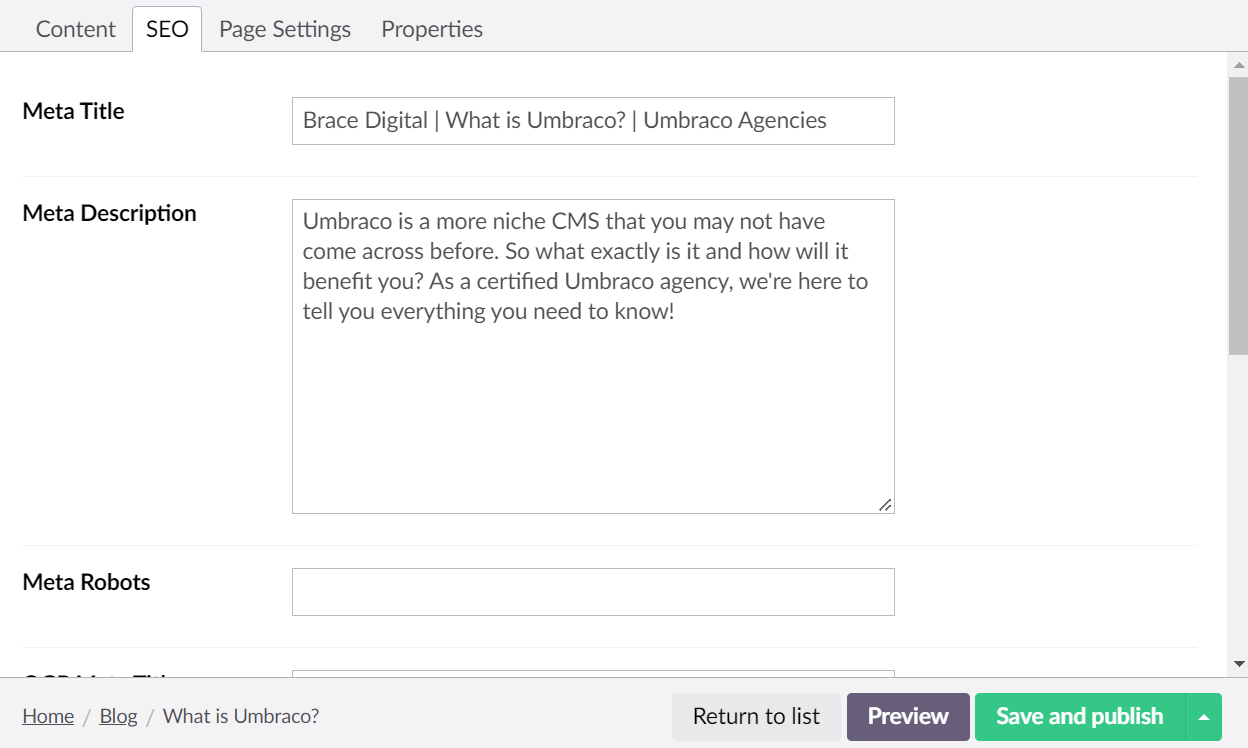
Task: Click the scrollbar up arrow
Action: pyautogui.click(x=1240, y=63)
